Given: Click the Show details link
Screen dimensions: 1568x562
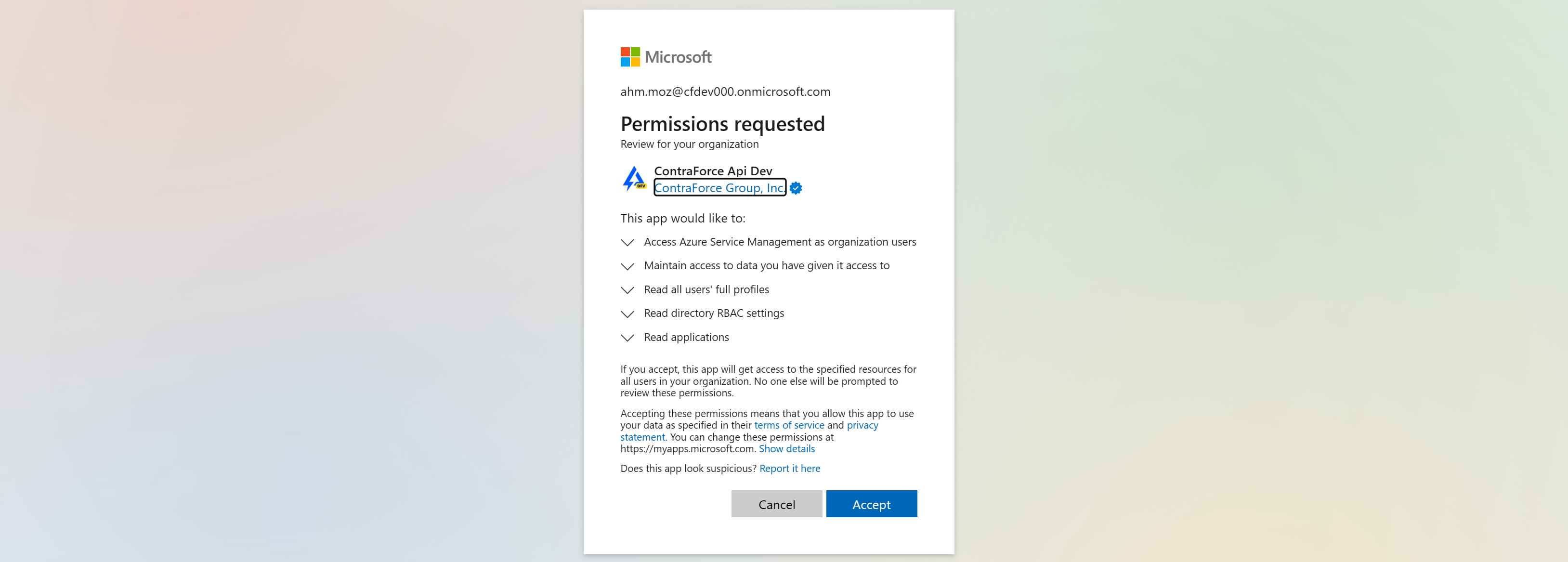Looking at the screenshot, I should [x=786, y=449].
